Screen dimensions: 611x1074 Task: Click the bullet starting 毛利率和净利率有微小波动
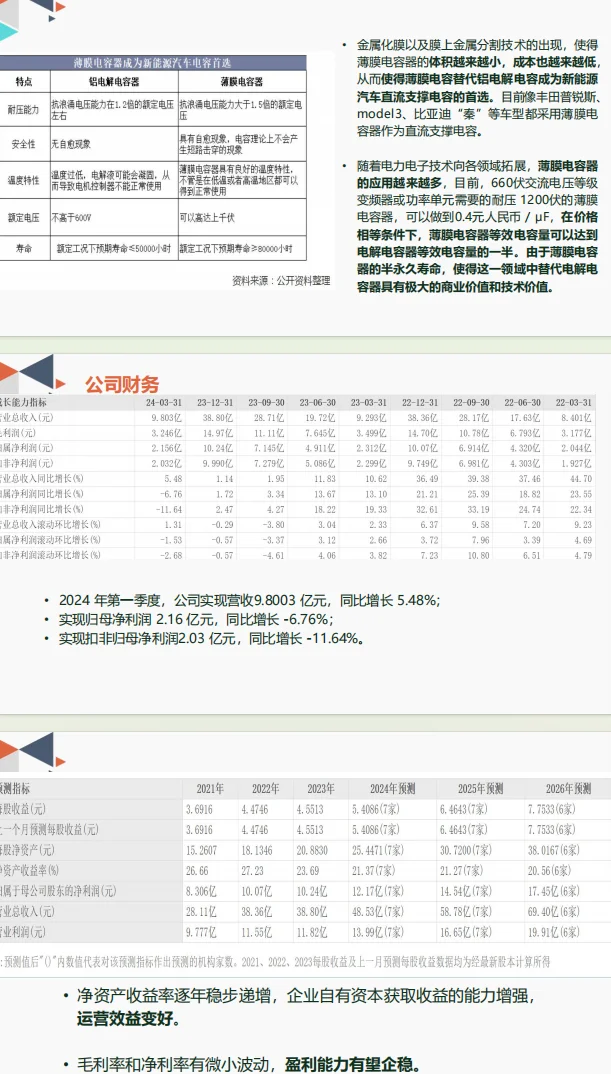pos(247,1064)
